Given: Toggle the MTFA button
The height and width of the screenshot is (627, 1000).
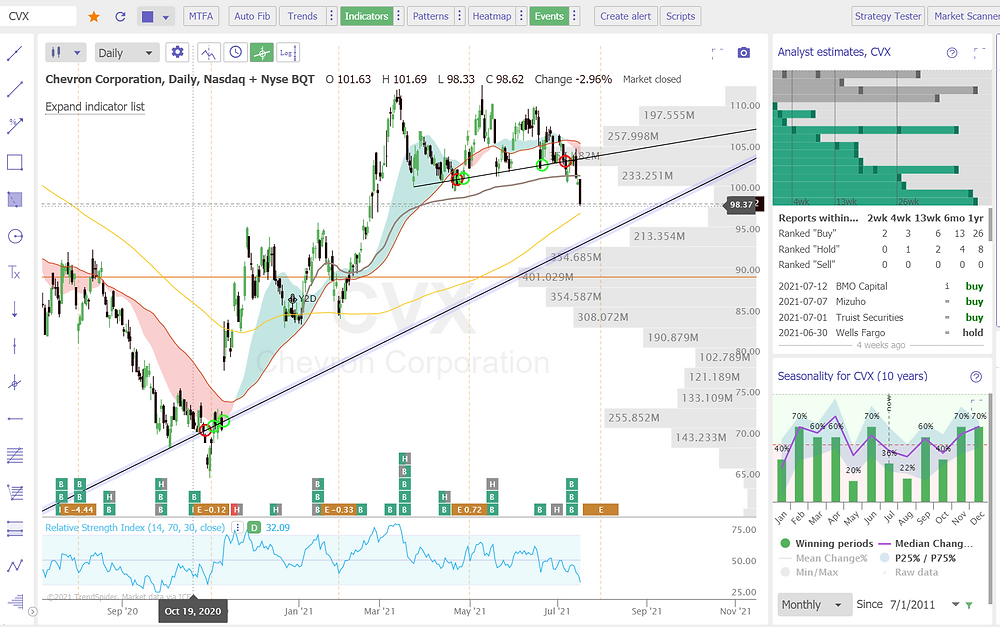Looking at the screenshot, I should tap(201, 17).
